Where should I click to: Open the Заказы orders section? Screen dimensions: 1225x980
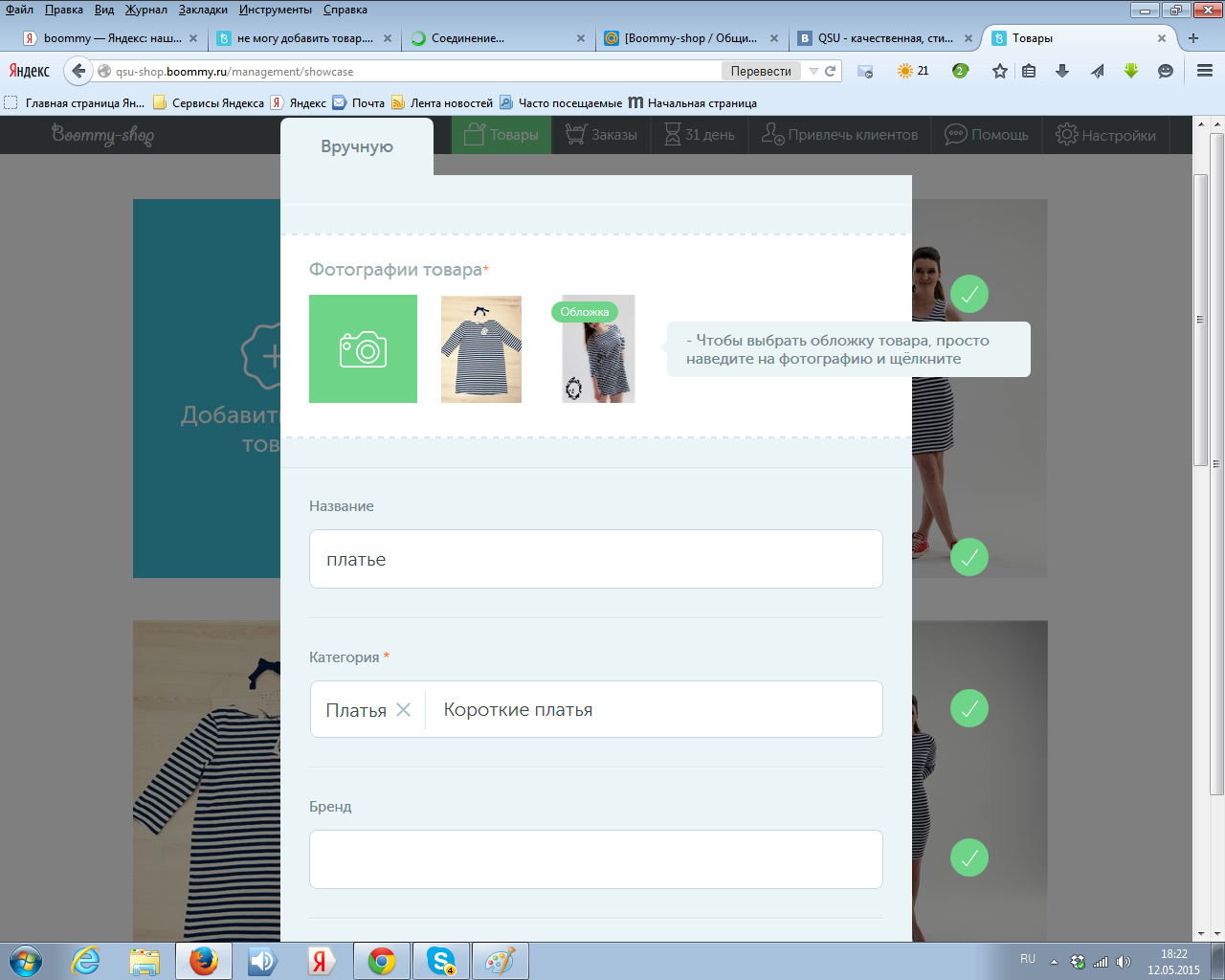click(601, 135)
